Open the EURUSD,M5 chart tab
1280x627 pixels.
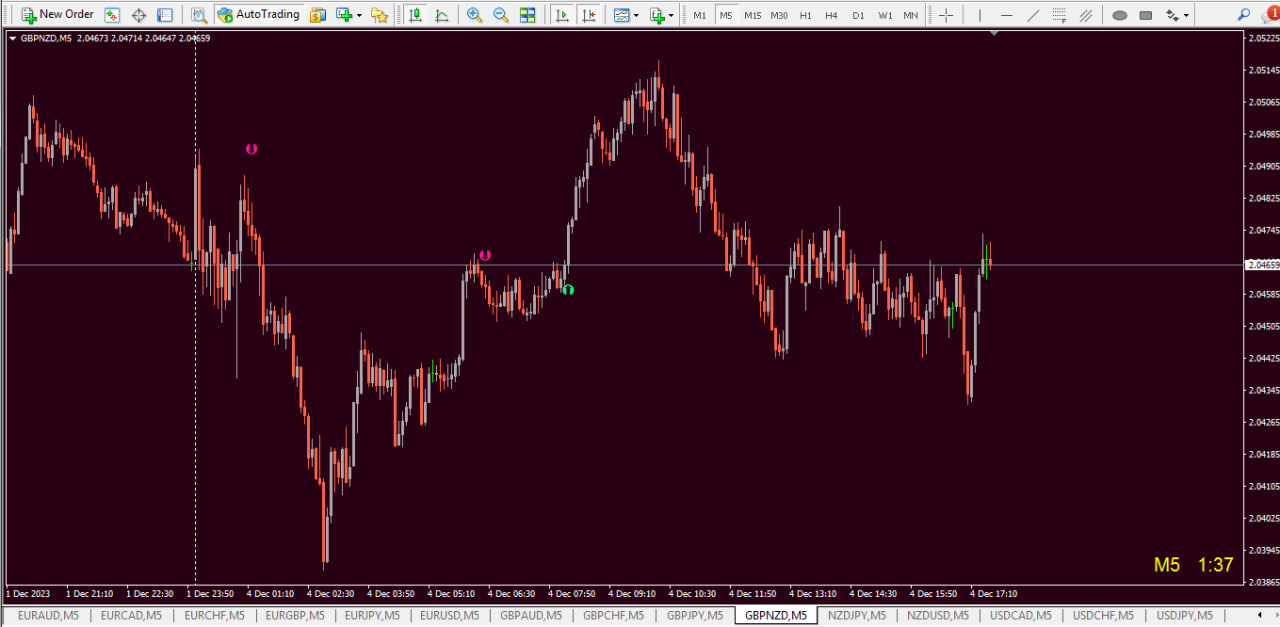pos(450,615)
